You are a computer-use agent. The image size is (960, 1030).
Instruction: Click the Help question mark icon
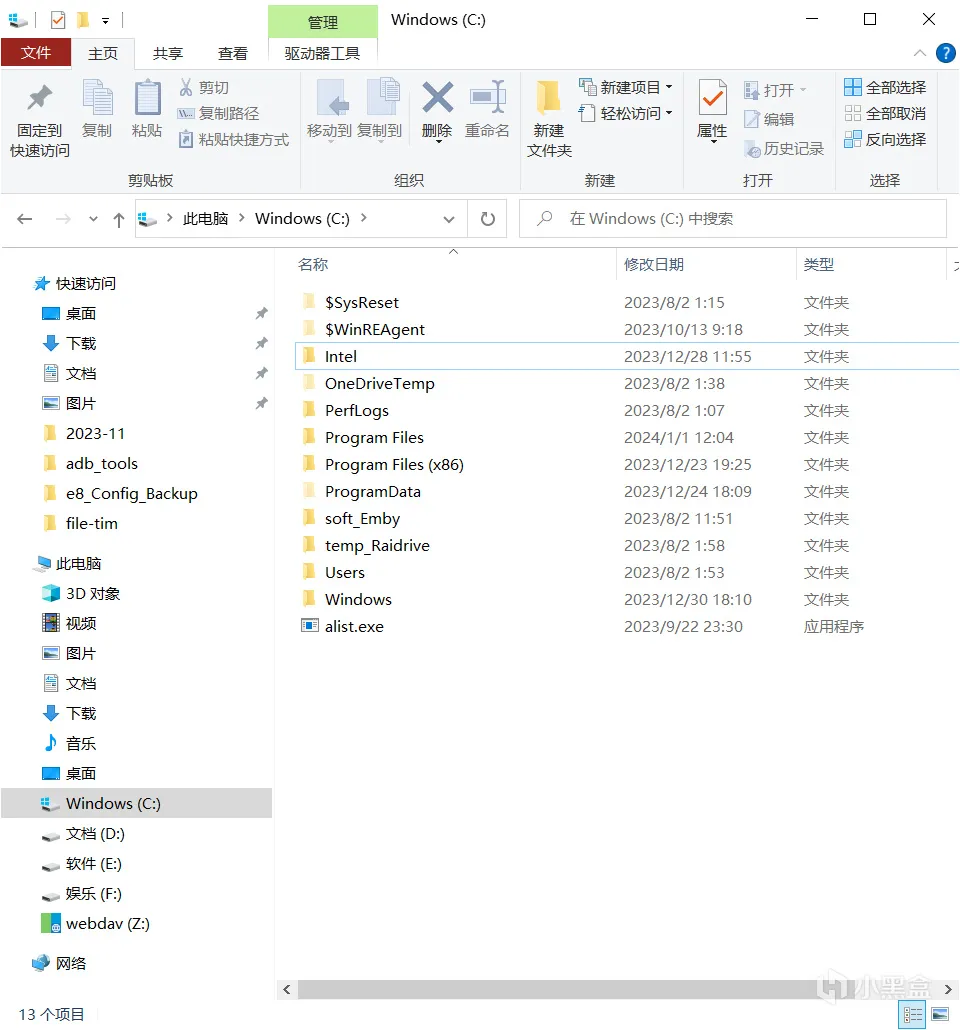946,53
